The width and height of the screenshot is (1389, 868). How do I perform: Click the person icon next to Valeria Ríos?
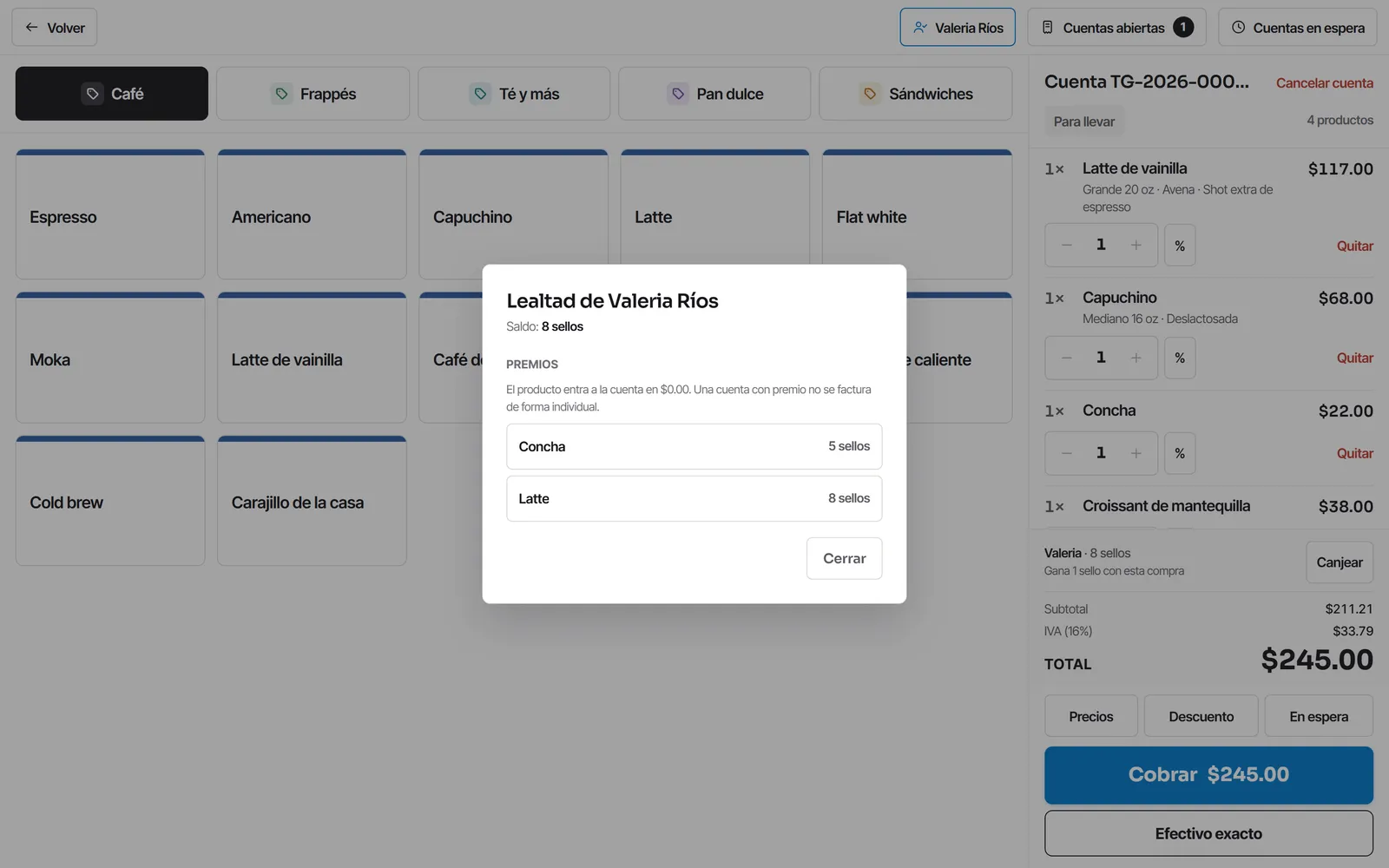(x=920, y=27)
